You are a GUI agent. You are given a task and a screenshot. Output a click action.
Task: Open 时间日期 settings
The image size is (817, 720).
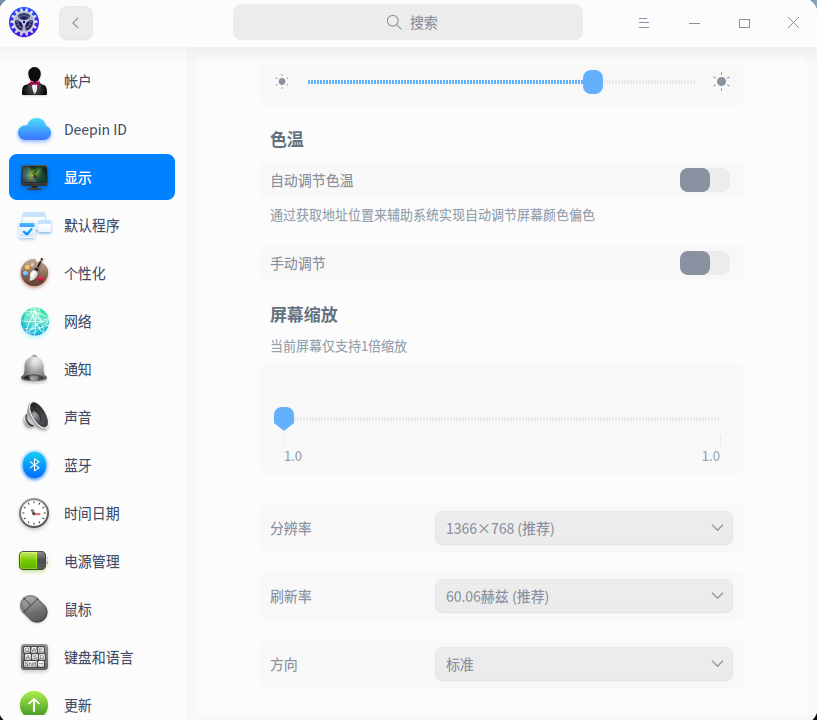point(92,513)
